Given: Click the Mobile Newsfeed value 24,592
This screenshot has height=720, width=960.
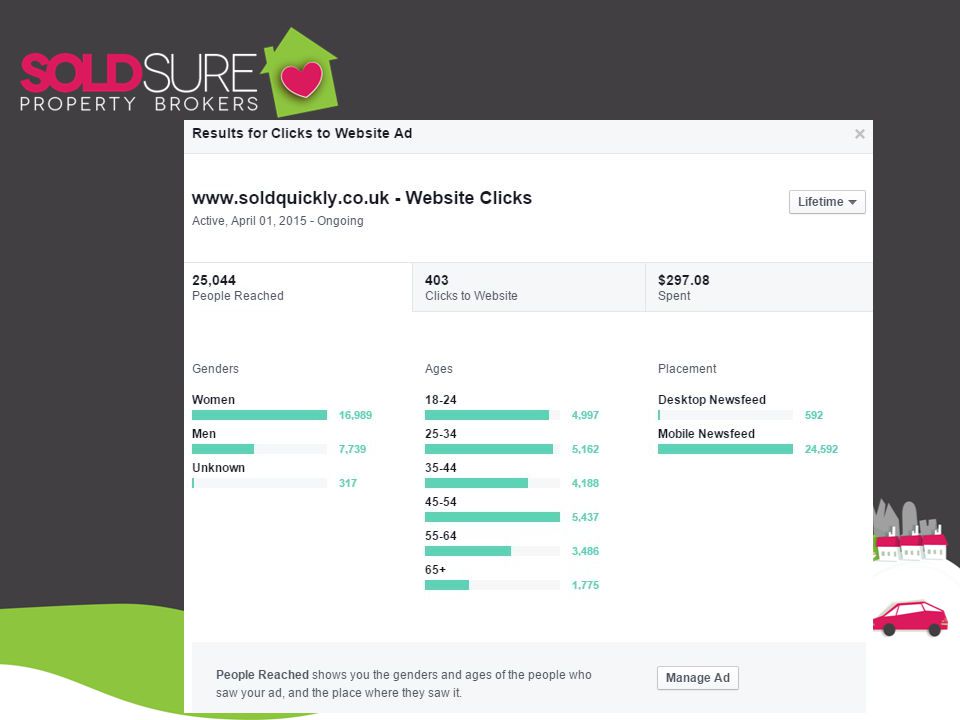Looking at the screenshot, I should pos(821,449).
